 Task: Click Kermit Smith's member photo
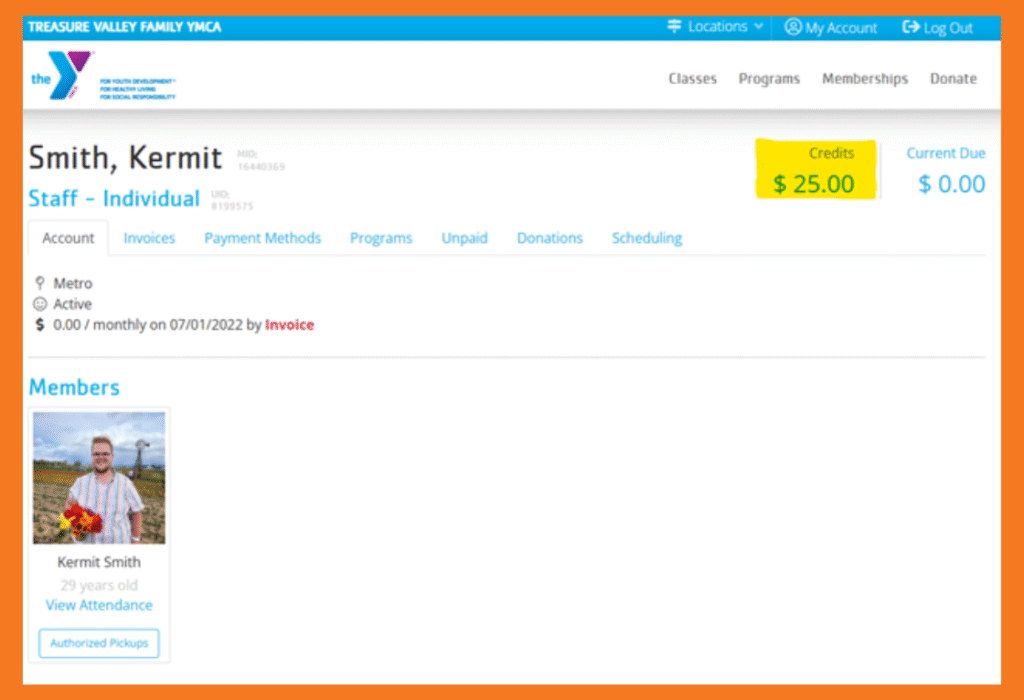[x=99, y=477]
